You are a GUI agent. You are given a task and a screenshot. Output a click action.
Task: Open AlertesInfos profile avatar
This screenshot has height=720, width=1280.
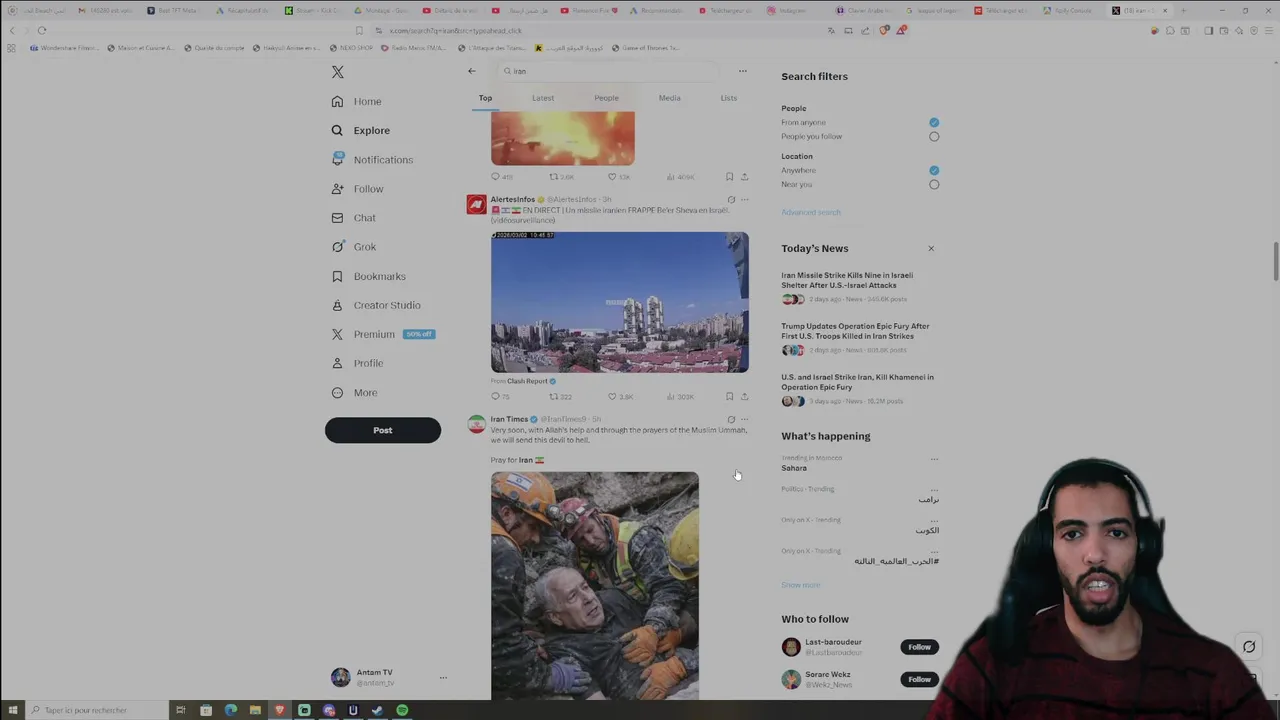pyautogui.click(x=476, y=205)
